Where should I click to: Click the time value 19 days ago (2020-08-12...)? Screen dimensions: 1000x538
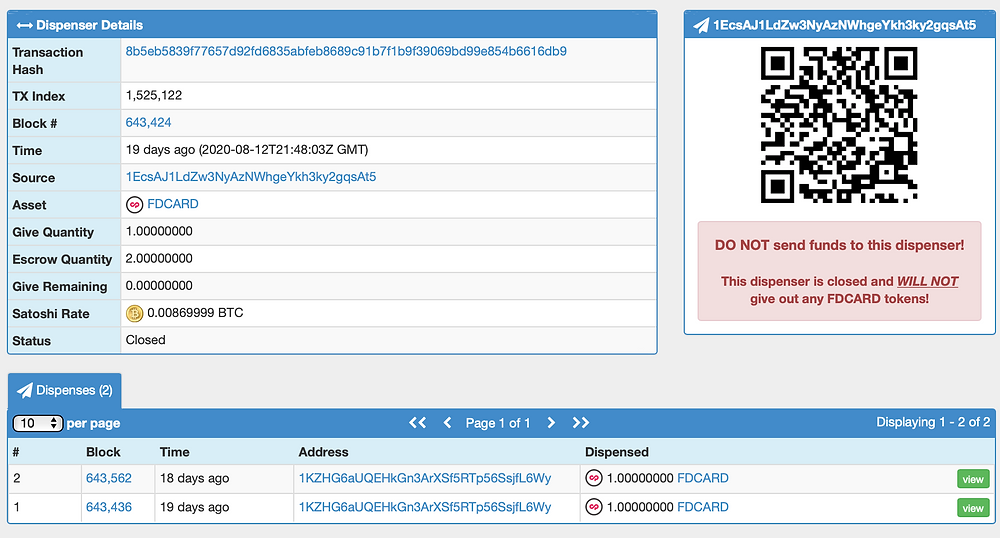247,150
